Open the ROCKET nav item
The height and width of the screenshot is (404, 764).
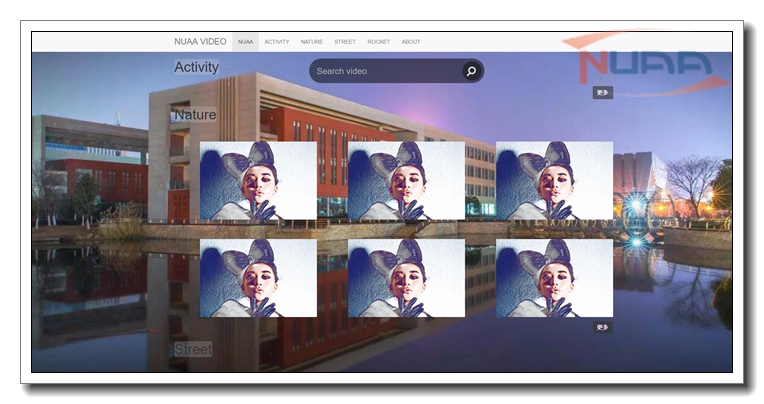pyautogui.click(x=379, y=42)
